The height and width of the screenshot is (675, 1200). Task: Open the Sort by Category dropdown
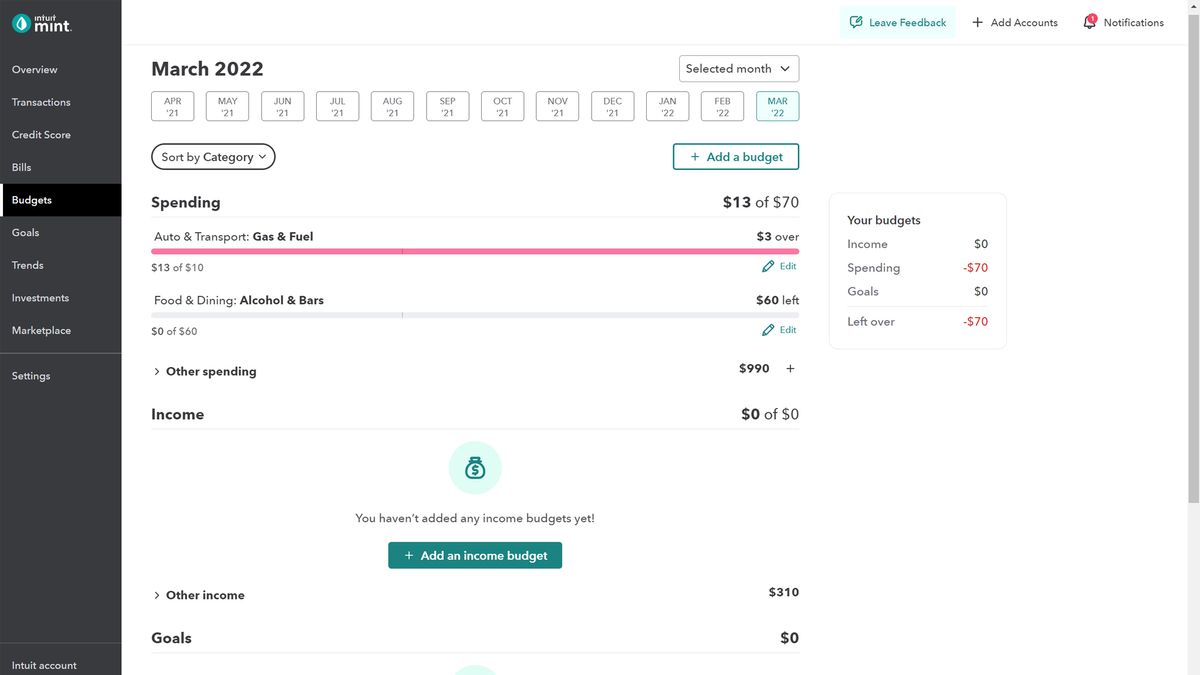click(x=212, y=156)
